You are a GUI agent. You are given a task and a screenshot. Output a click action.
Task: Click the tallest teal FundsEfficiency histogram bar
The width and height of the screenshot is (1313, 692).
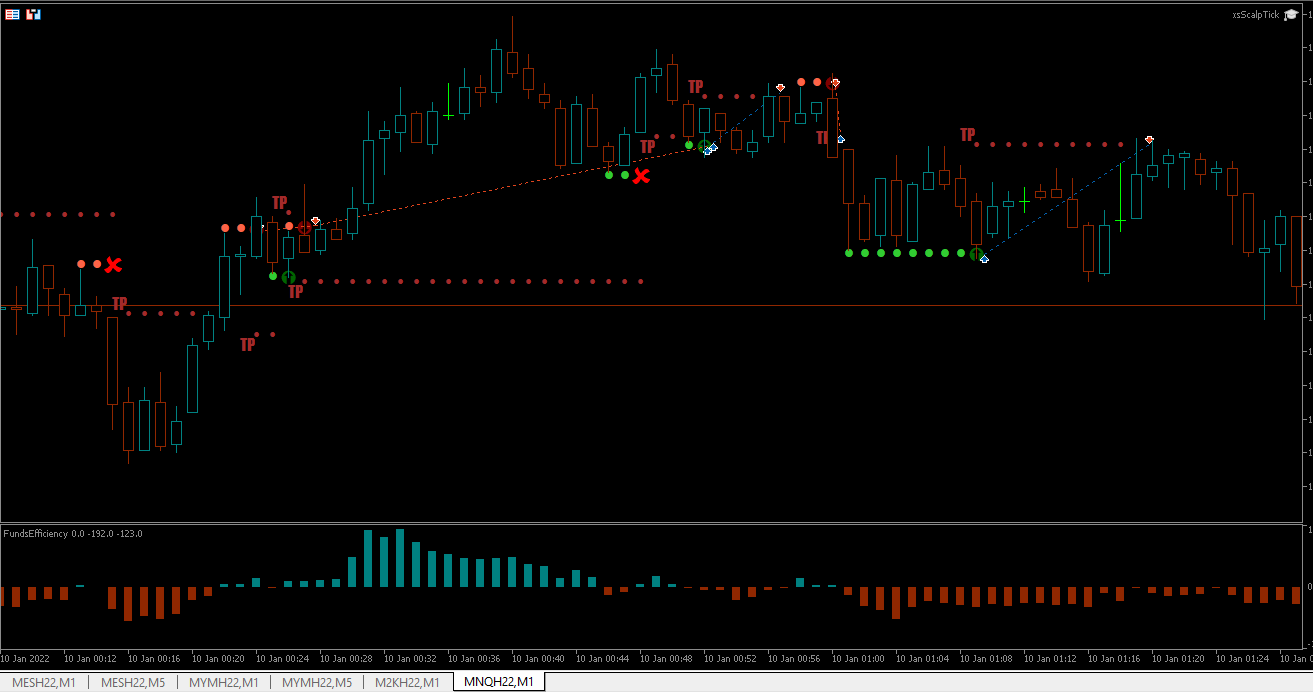click(x=400, y=558)
